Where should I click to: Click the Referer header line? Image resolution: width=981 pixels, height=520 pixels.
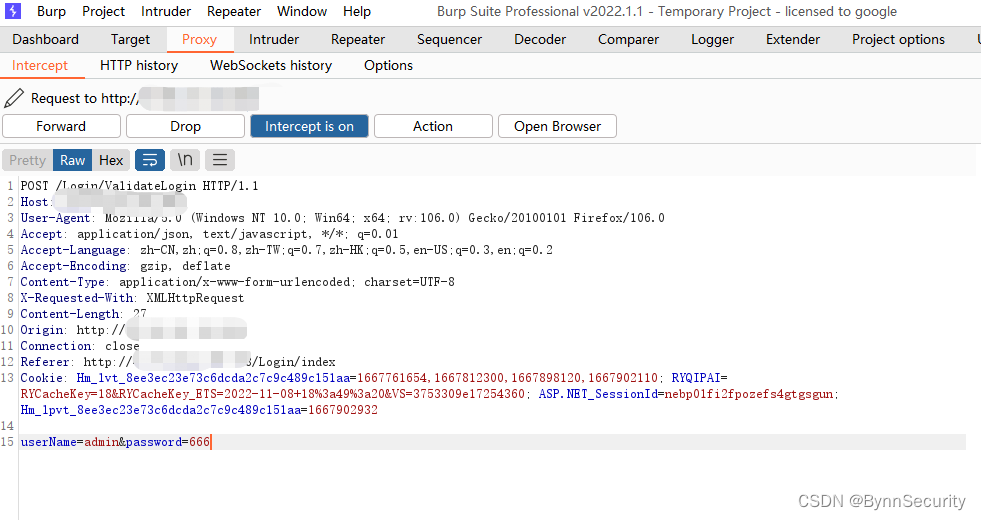178,362
